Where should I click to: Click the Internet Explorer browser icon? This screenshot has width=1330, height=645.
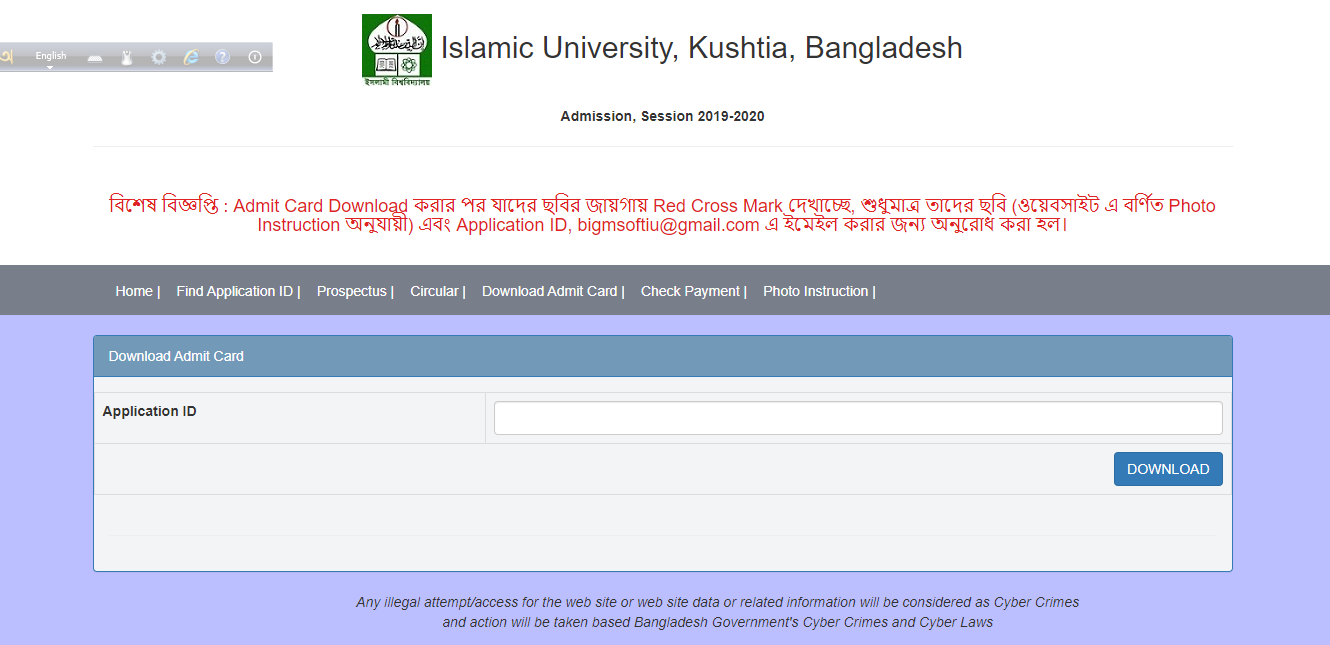[190, 57]
